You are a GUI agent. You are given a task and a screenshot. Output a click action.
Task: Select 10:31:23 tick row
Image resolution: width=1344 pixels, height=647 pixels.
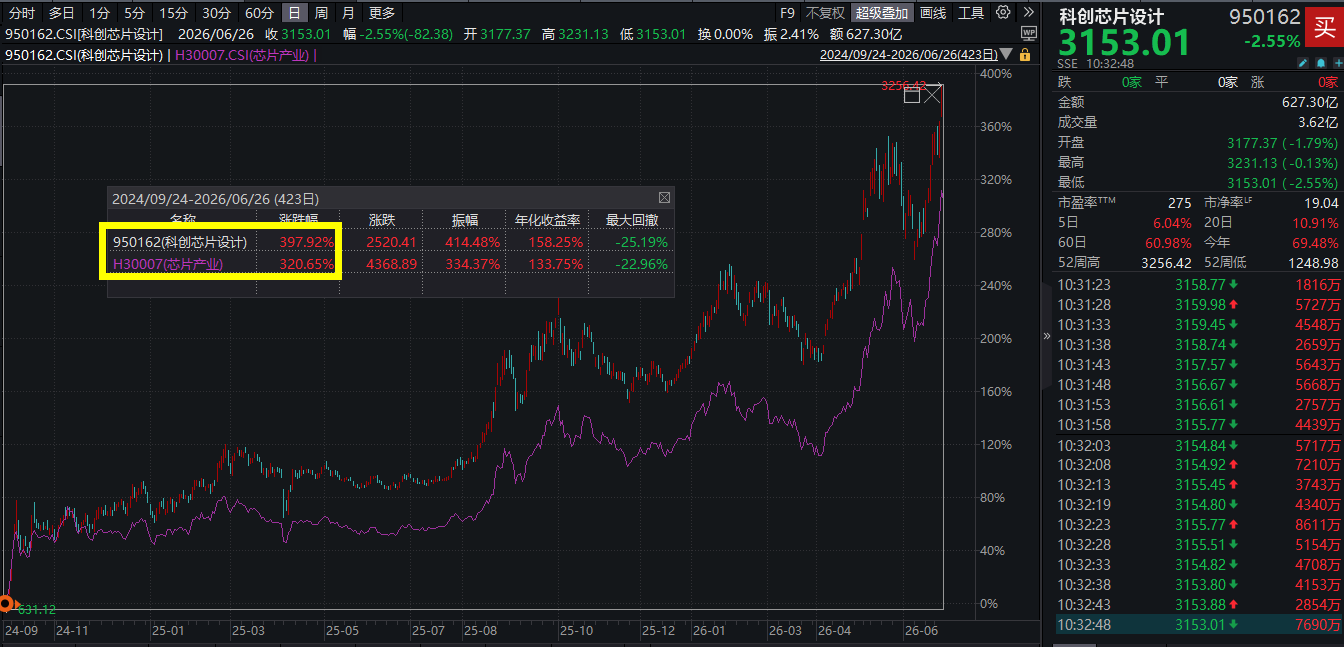(x=1199, y=285)
